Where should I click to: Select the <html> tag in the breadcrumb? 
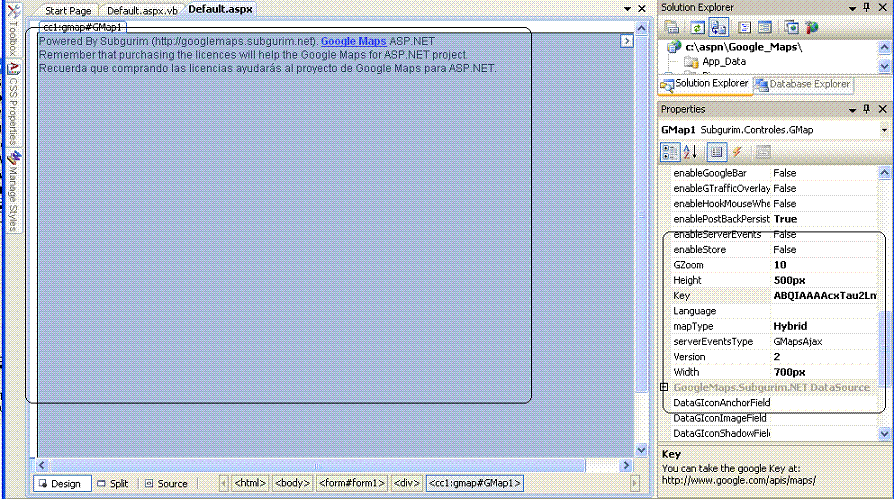pyautogui.click(x=250, y=483)
